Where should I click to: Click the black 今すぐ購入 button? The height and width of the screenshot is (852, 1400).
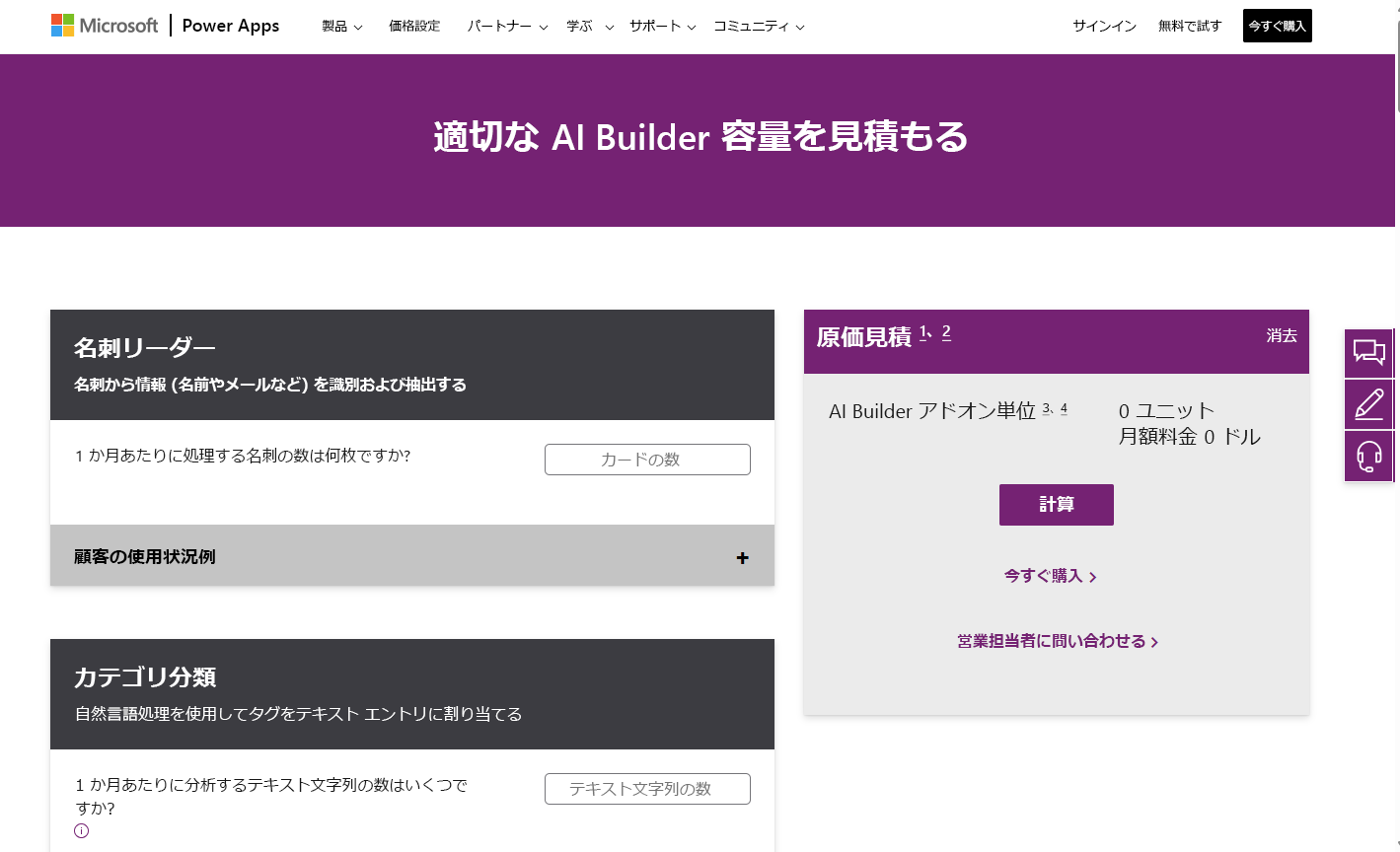pyautogui.click(x=1277, y=26)
